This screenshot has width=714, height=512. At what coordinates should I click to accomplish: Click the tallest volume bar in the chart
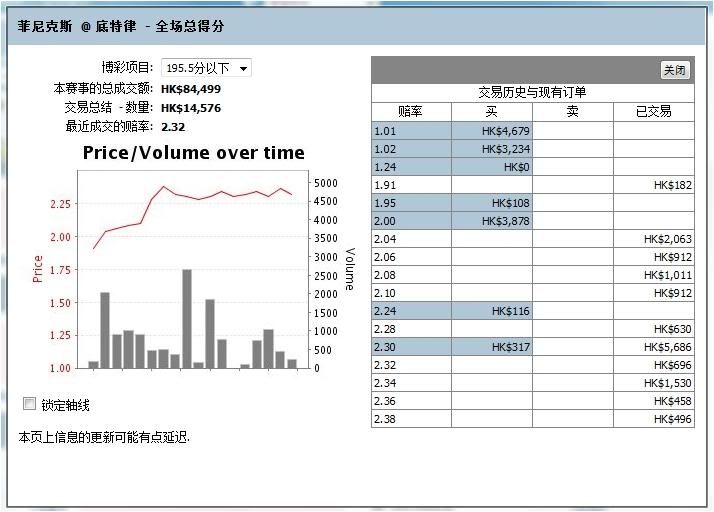coord(187,318)
